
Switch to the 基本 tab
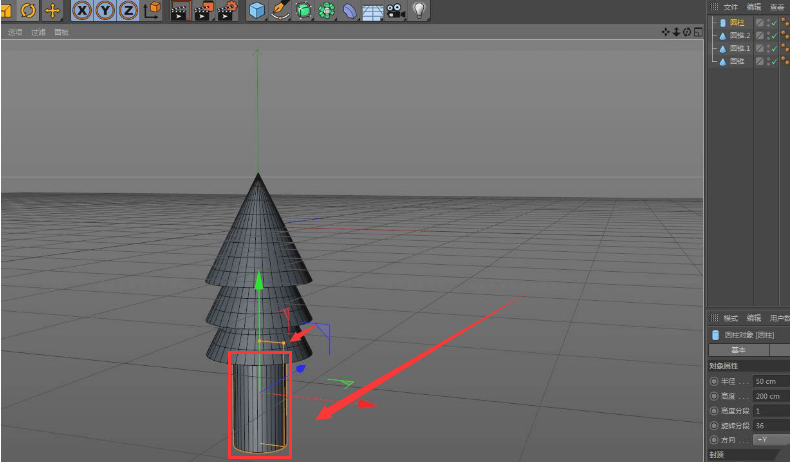(x=739, y=350)
